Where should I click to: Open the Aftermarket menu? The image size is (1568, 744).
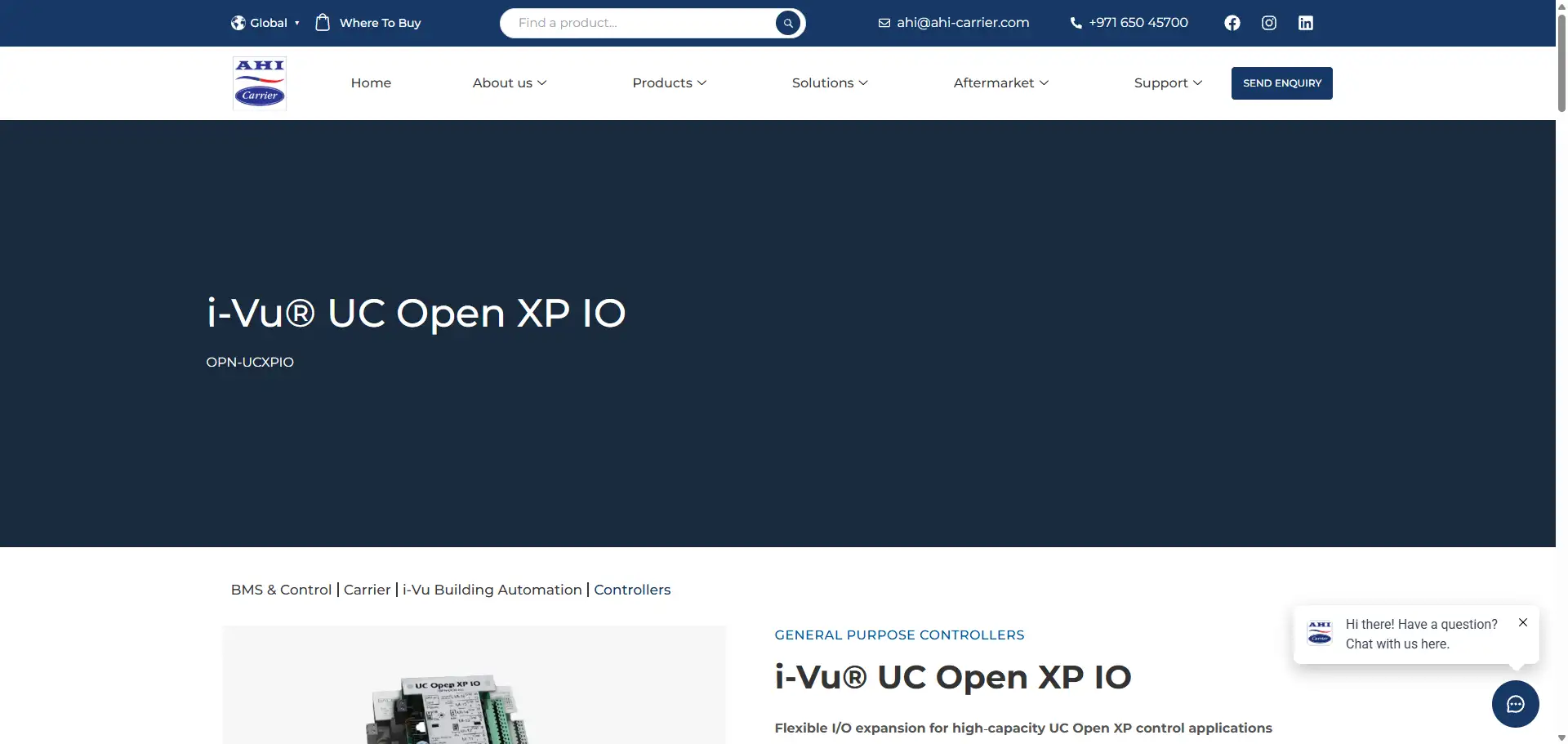[x=994, y=82]
